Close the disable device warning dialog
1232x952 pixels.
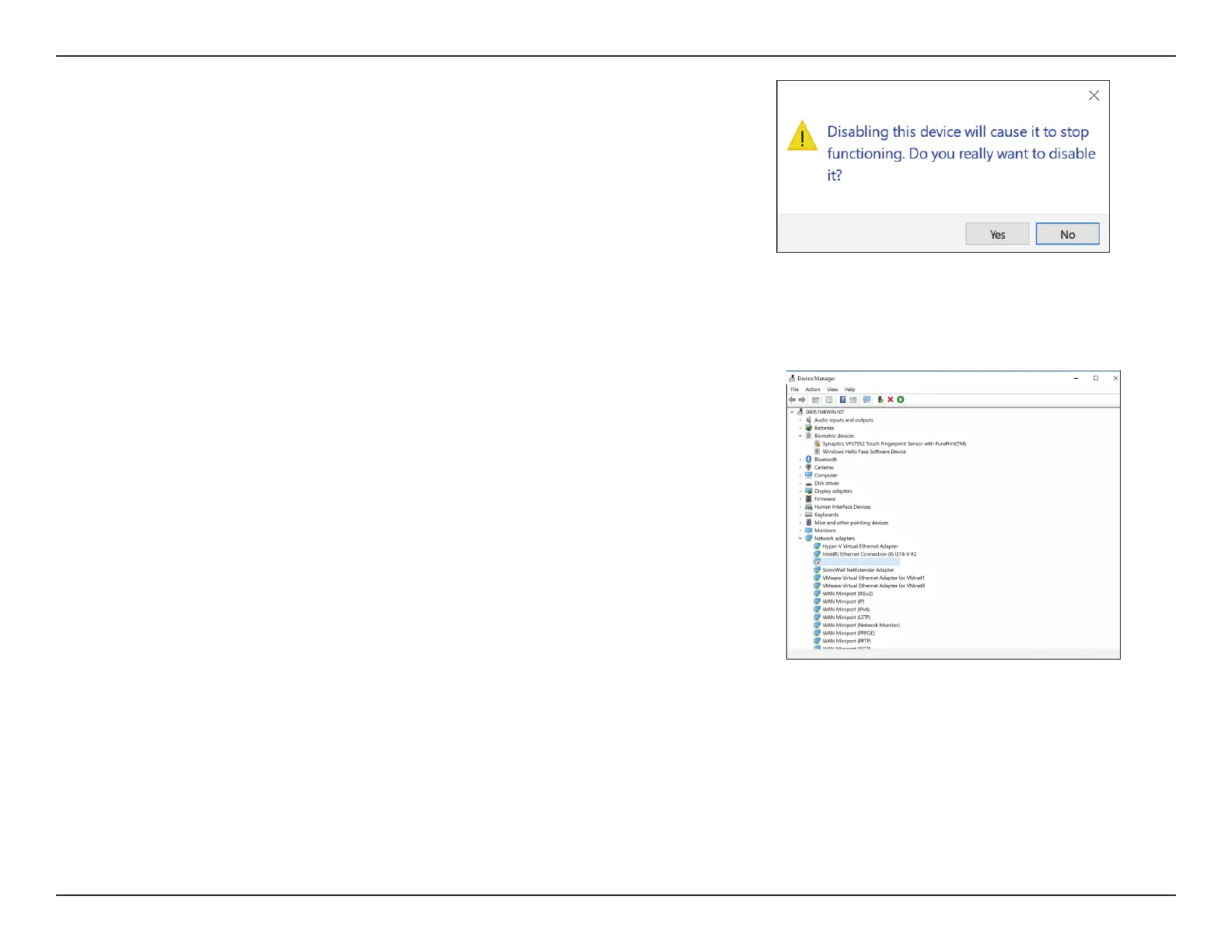click(1094, 96)
